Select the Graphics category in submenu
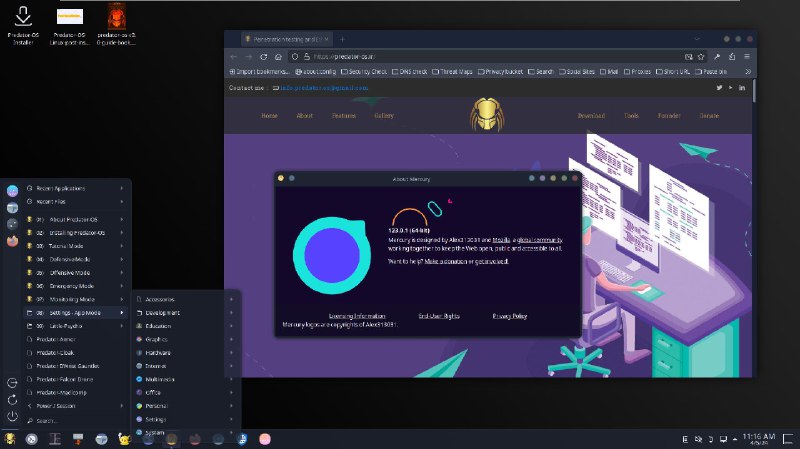Image resolution: width=800 pixels, height=449 pixels. click(186, 339)
